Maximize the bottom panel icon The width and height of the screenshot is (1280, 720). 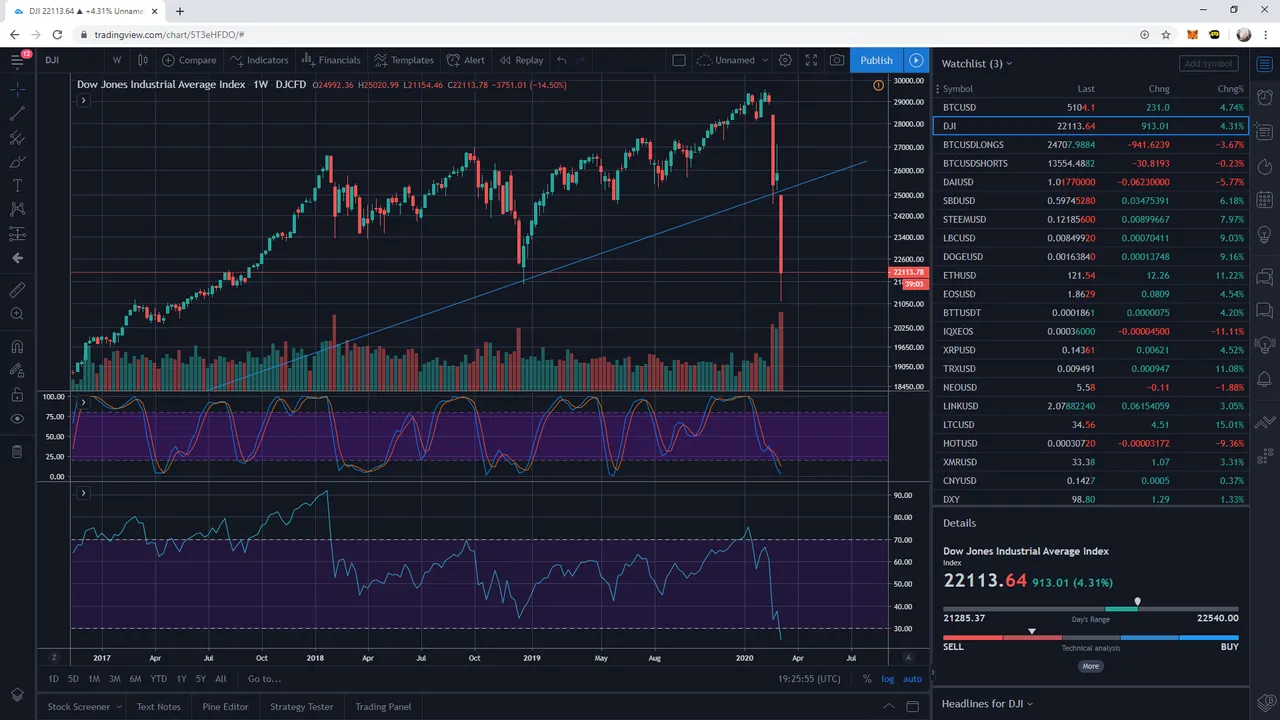pos(912,707)
